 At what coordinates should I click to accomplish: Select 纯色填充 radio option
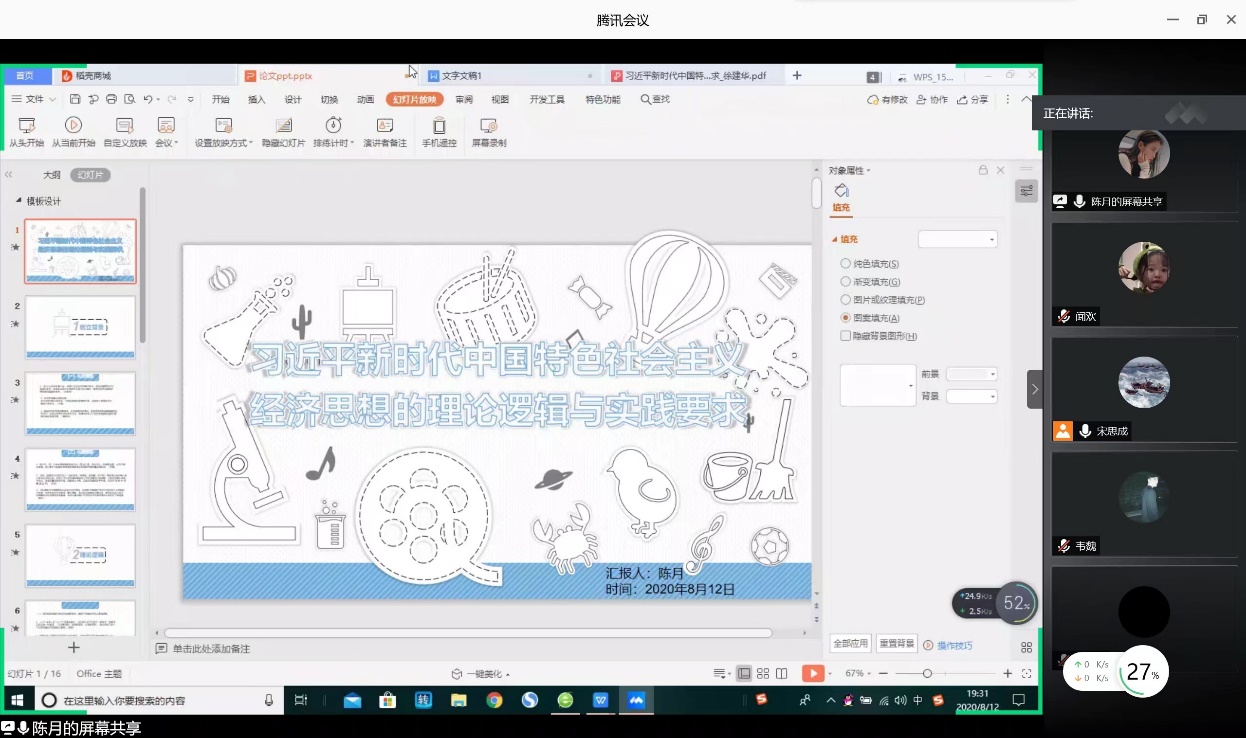click(846, 264)
